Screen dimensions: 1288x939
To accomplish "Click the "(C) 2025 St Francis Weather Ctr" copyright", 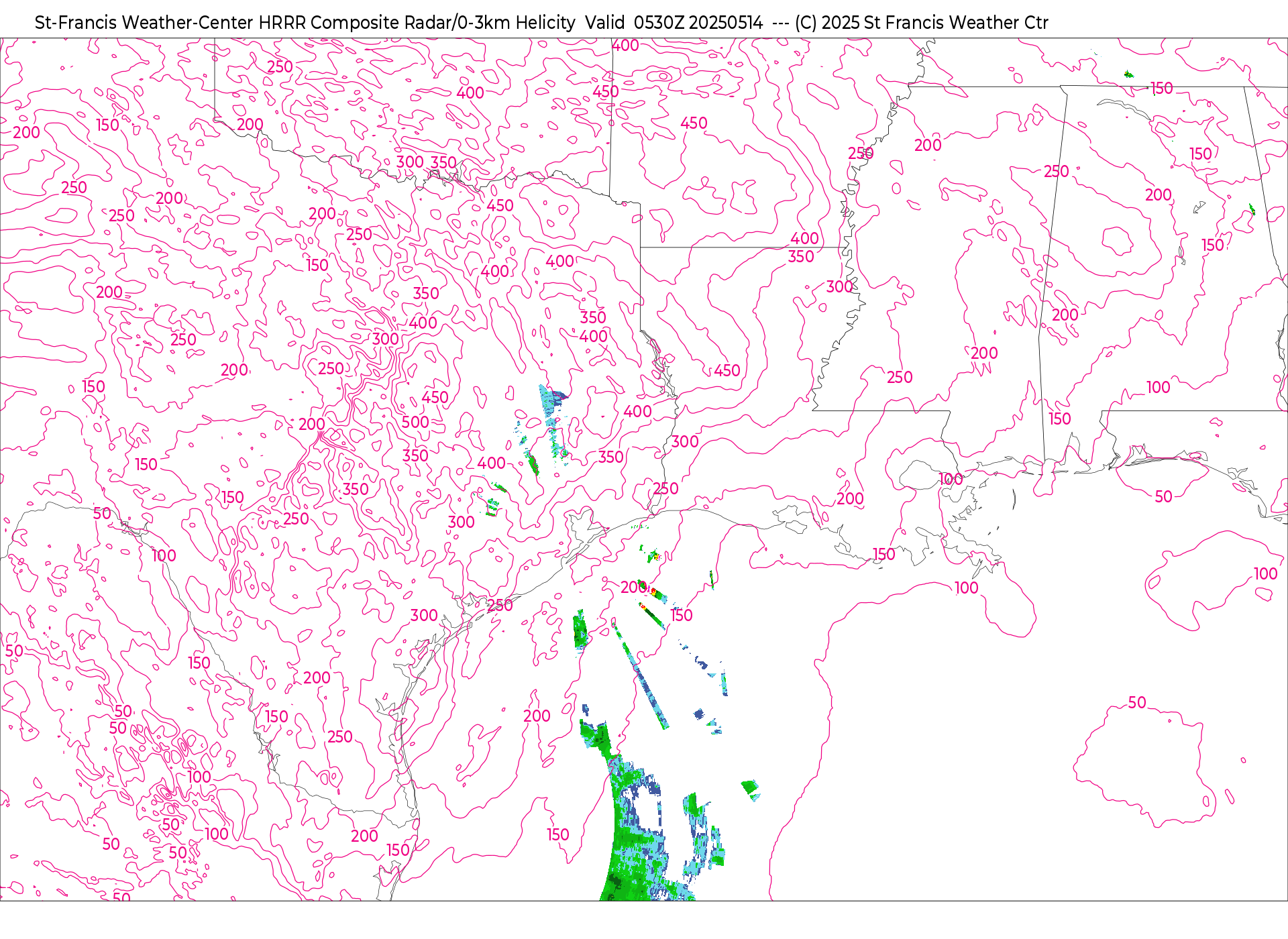I will [921, 23].
